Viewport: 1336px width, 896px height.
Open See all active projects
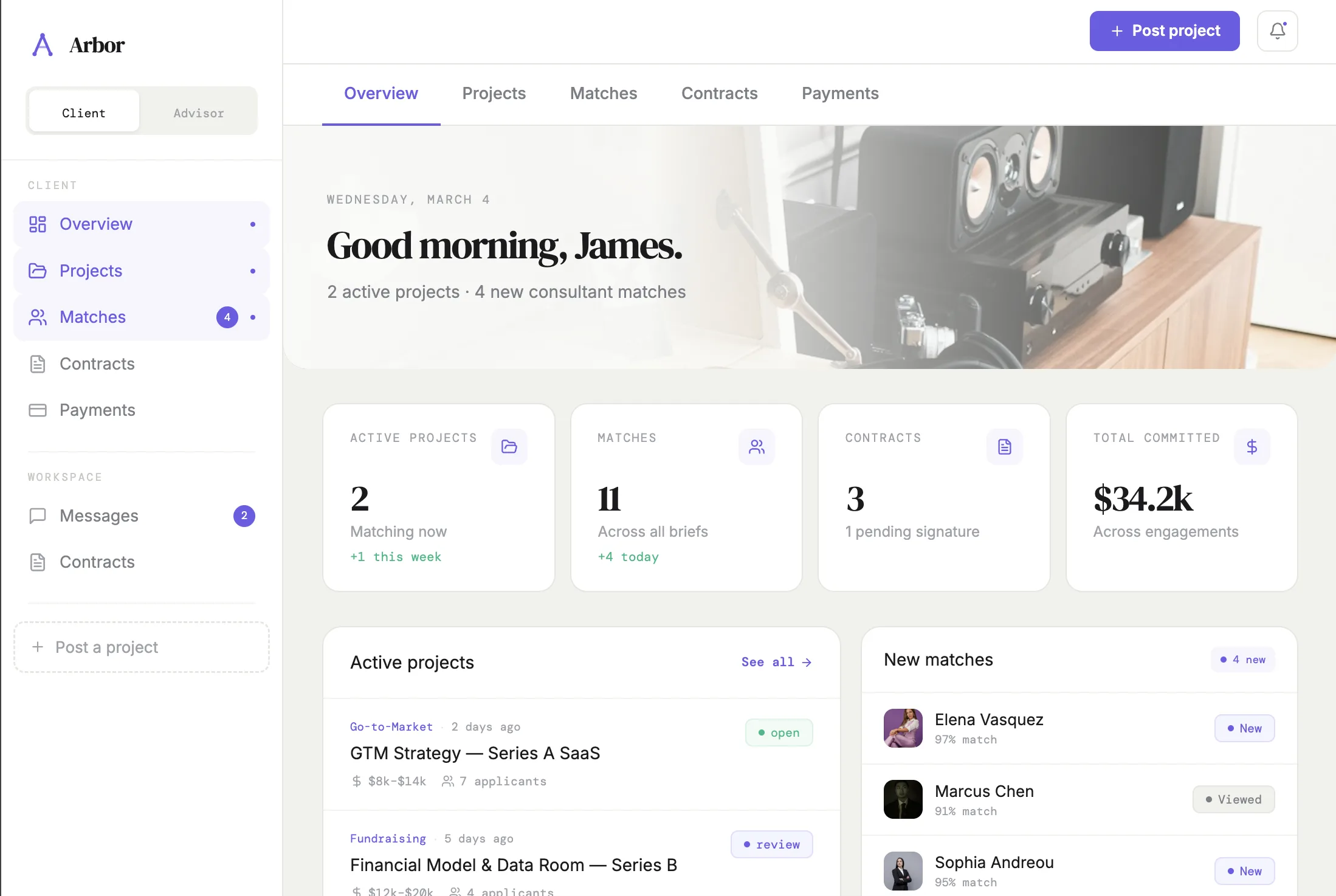[x=776, y=662]
